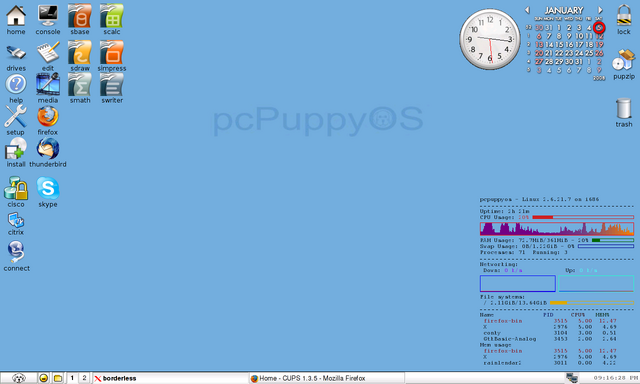Click the yellow folder taskbar icon

58,378
